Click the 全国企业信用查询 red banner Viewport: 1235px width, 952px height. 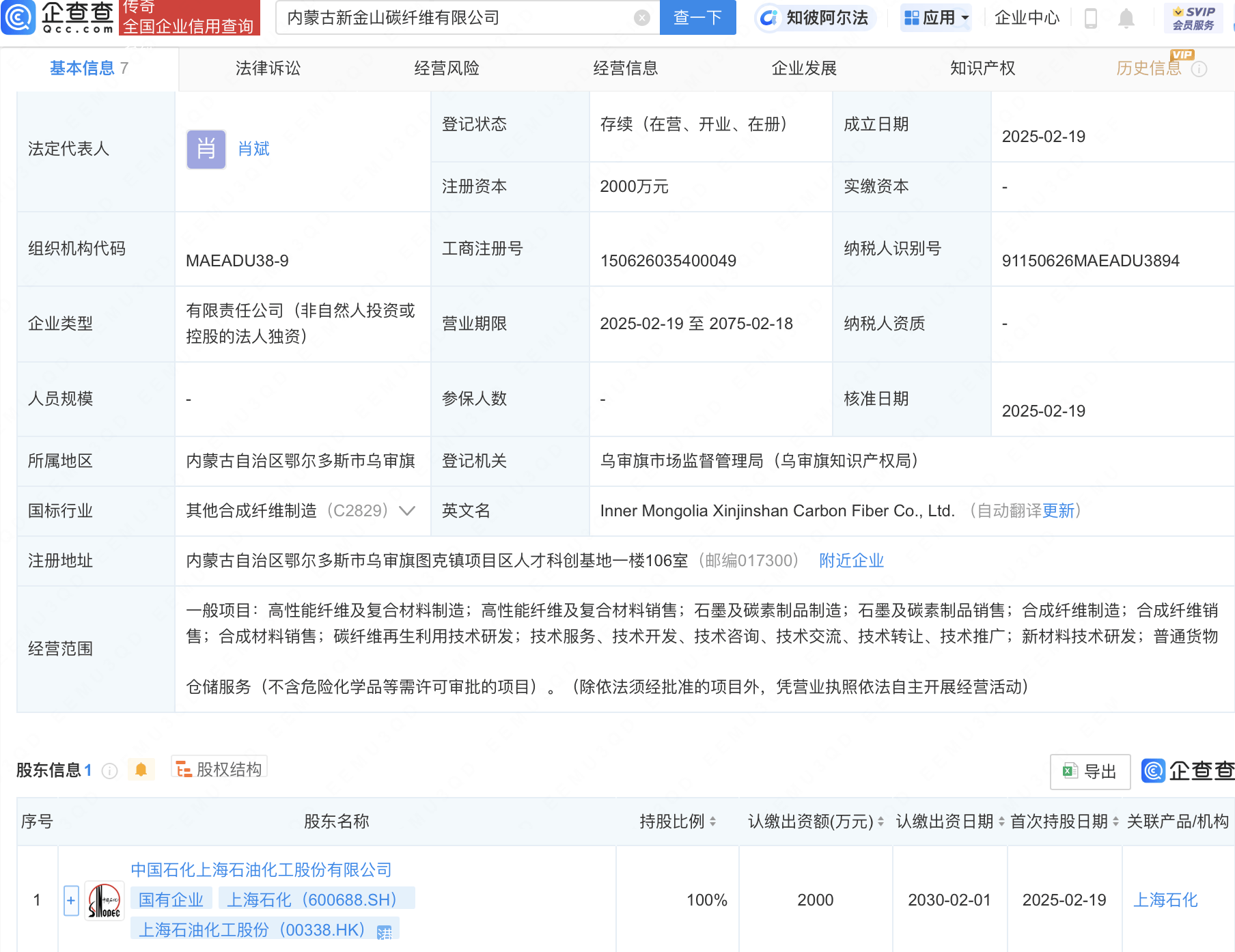(x=189, y=19)
